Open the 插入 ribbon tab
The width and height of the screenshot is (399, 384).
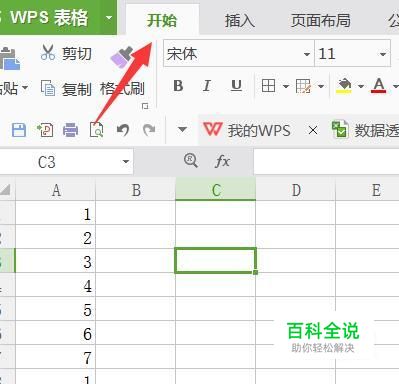point(240,20)
